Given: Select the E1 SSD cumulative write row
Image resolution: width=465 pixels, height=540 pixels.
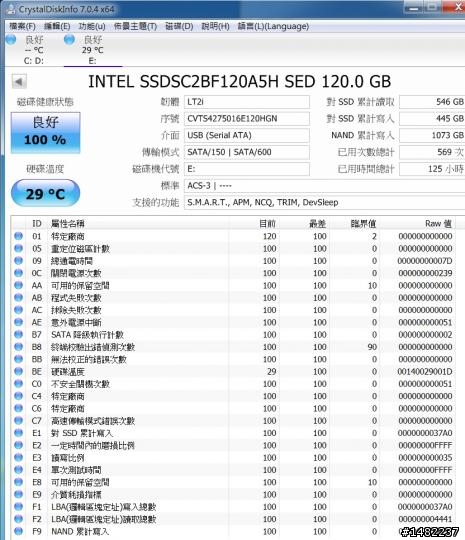Looking at the screenshot, I should pos(233,433).
